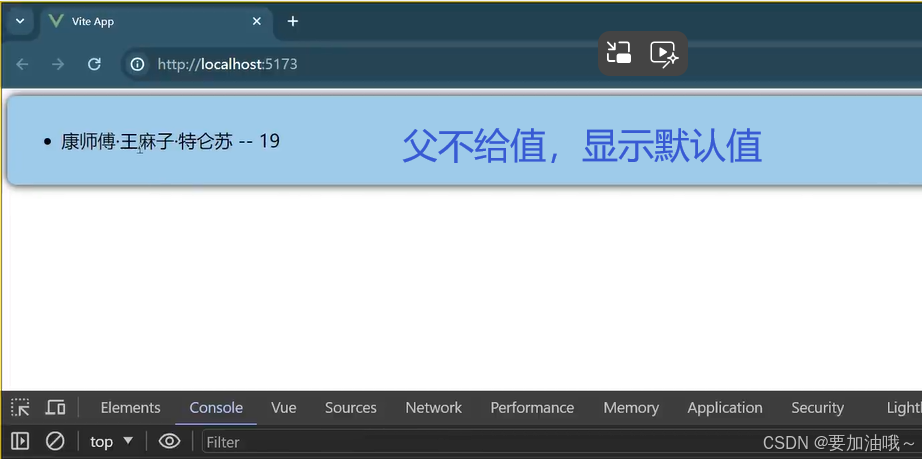This screenshot has width=922, height=459.
Task: Open the Elements devtools tab
Action: (x=131, y=408)
